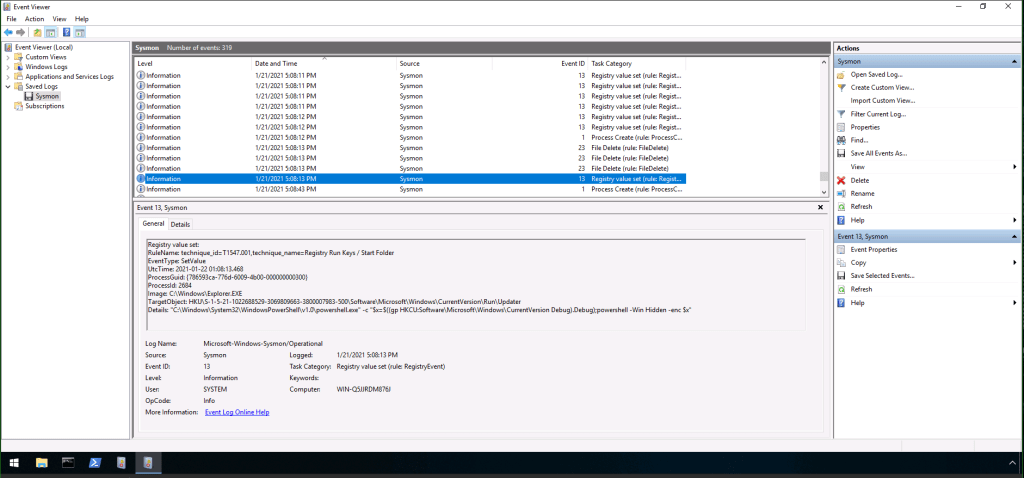Switch to the Details tab

click(x=180, y=224)
